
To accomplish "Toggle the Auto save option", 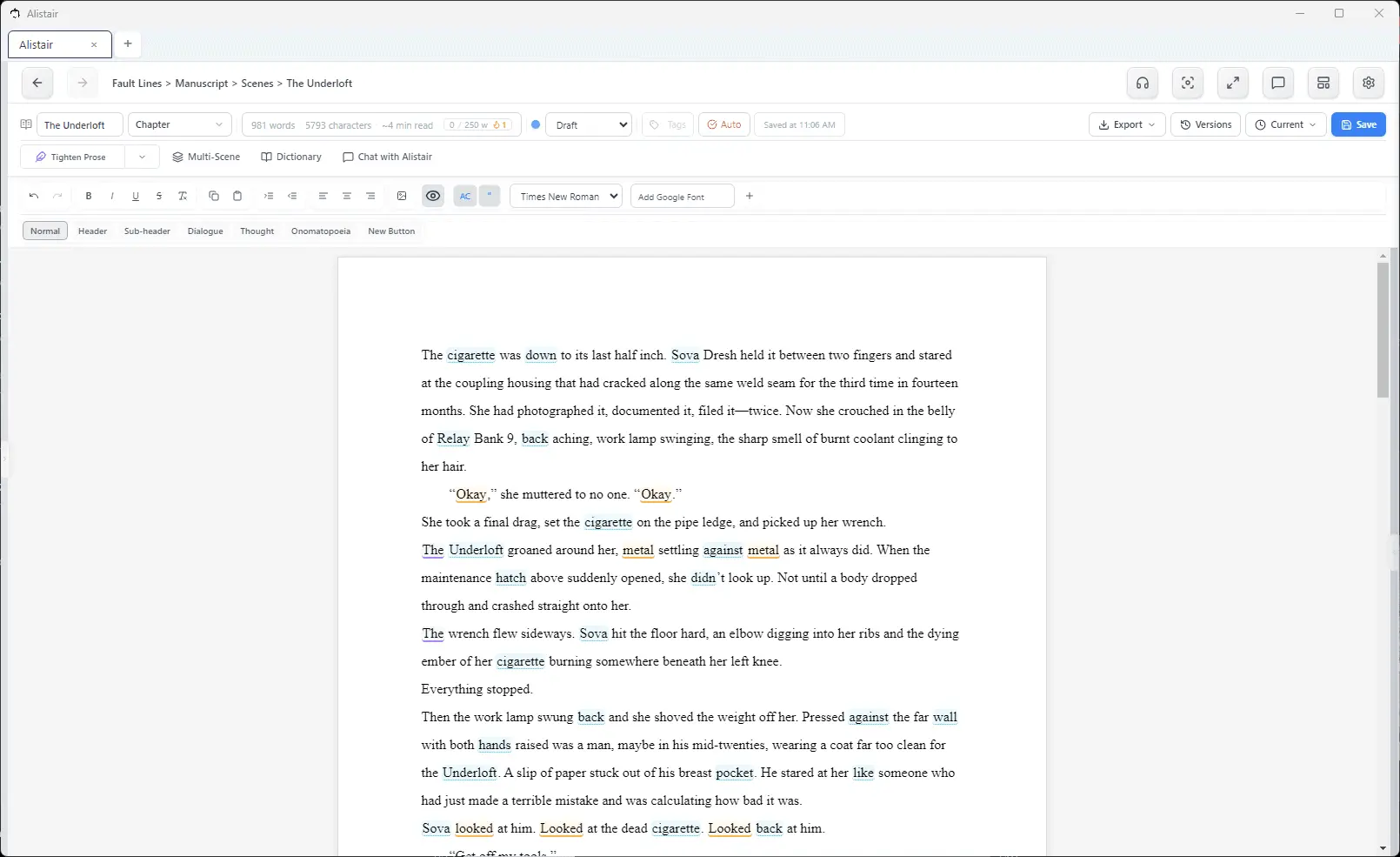I will click(x=724, y=124).
